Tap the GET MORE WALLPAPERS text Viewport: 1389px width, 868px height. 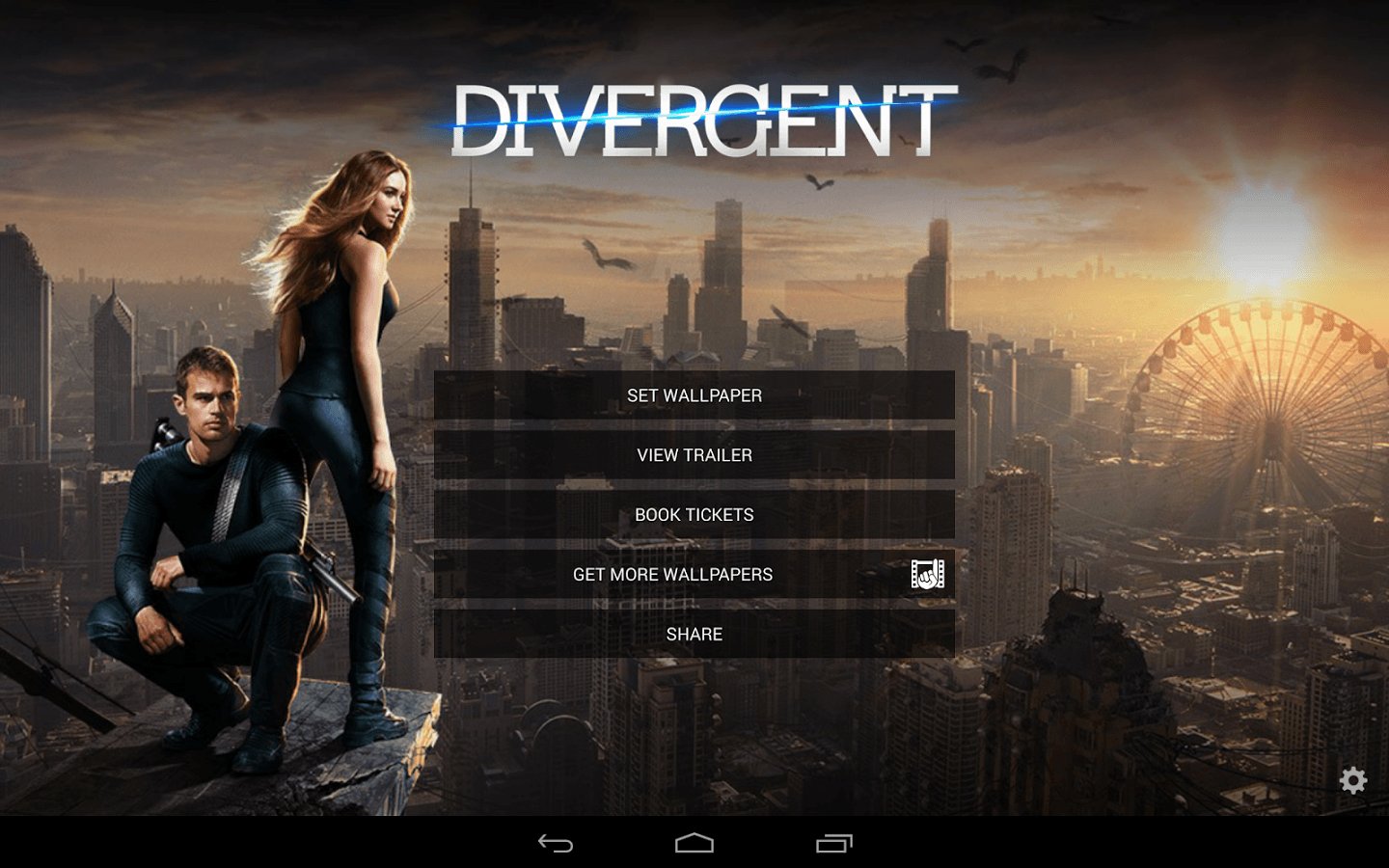(672, 575)
